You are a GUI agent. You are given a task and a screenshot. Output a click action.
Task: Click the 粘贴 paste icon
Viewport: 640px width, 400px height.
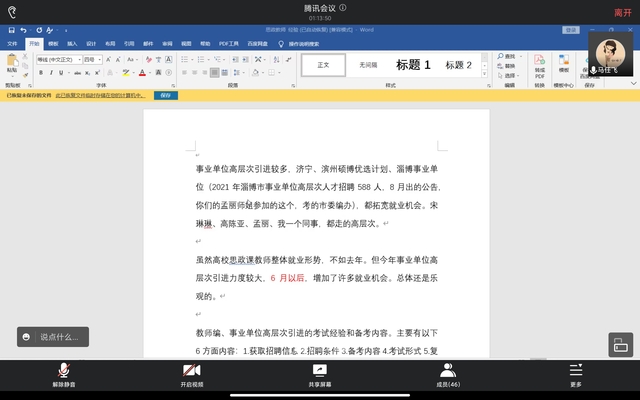click(x=12, y=65)
